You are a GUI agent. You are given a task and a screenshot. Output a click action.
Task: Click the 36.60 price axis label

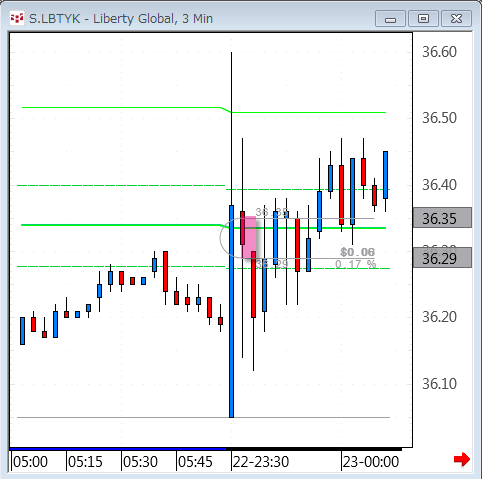439,52
